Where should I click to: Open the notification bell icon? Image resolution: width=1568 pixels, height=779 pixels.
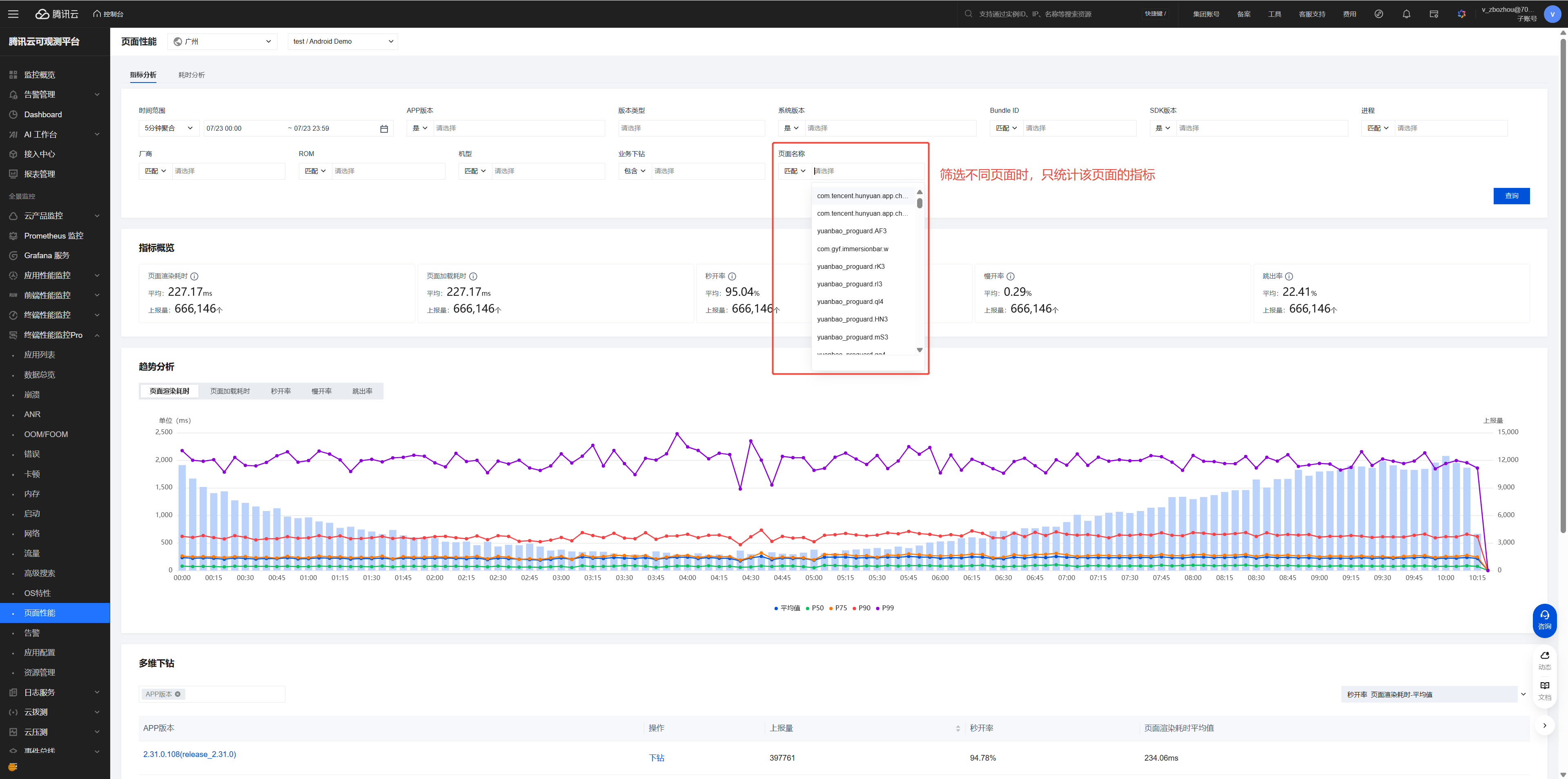pyautogui.click(x=1406, y=13)
